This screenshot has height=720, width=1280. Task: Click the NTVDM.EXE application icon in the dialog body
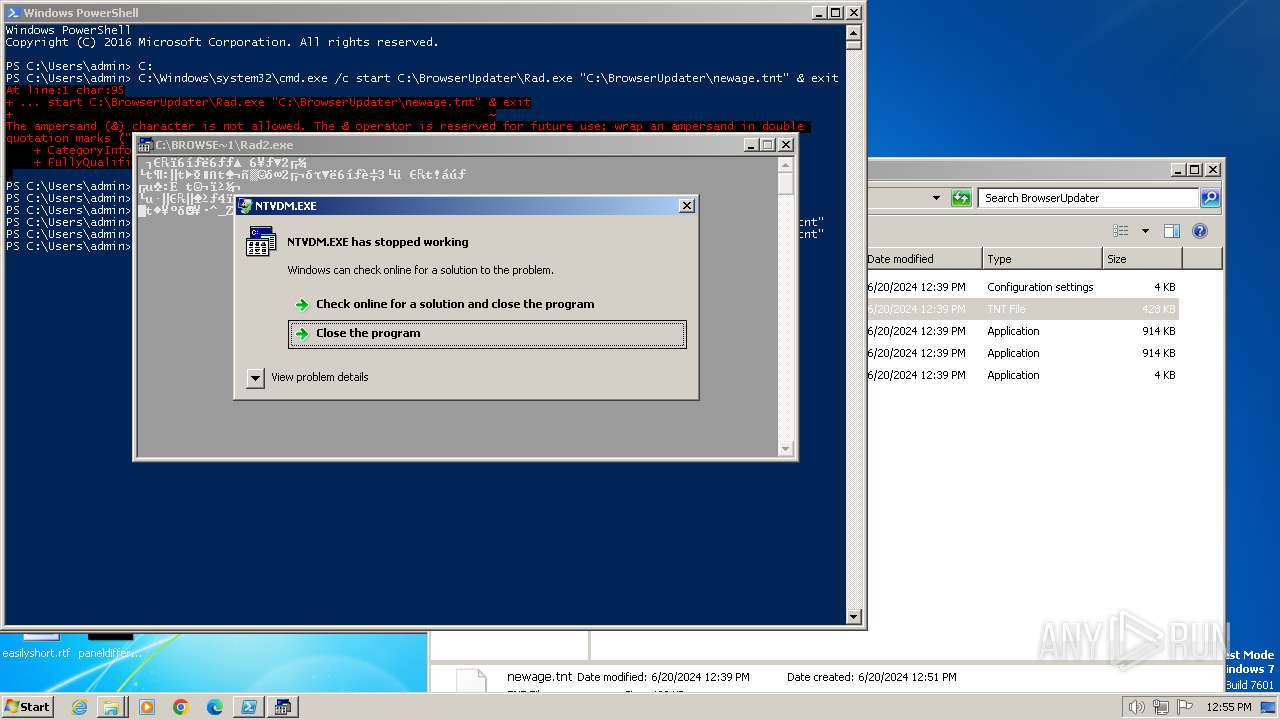click(x=261, y=242)
